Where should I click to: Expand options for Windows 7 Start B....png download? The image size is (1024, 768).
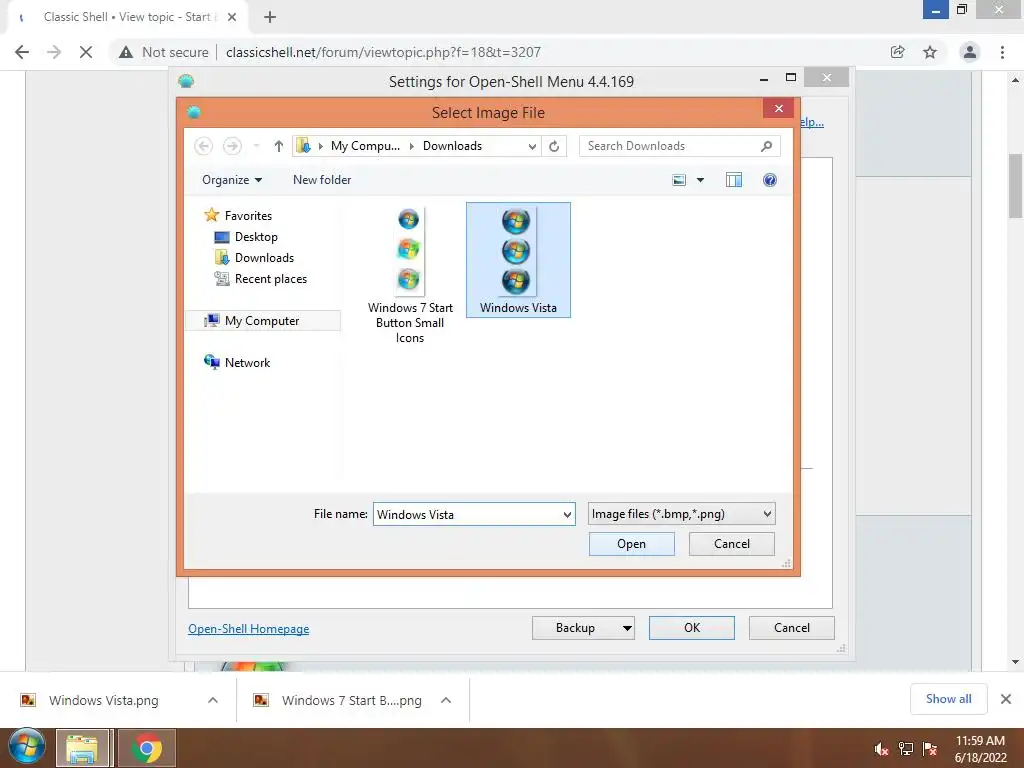pyautogui.click(x=446, y=700)
